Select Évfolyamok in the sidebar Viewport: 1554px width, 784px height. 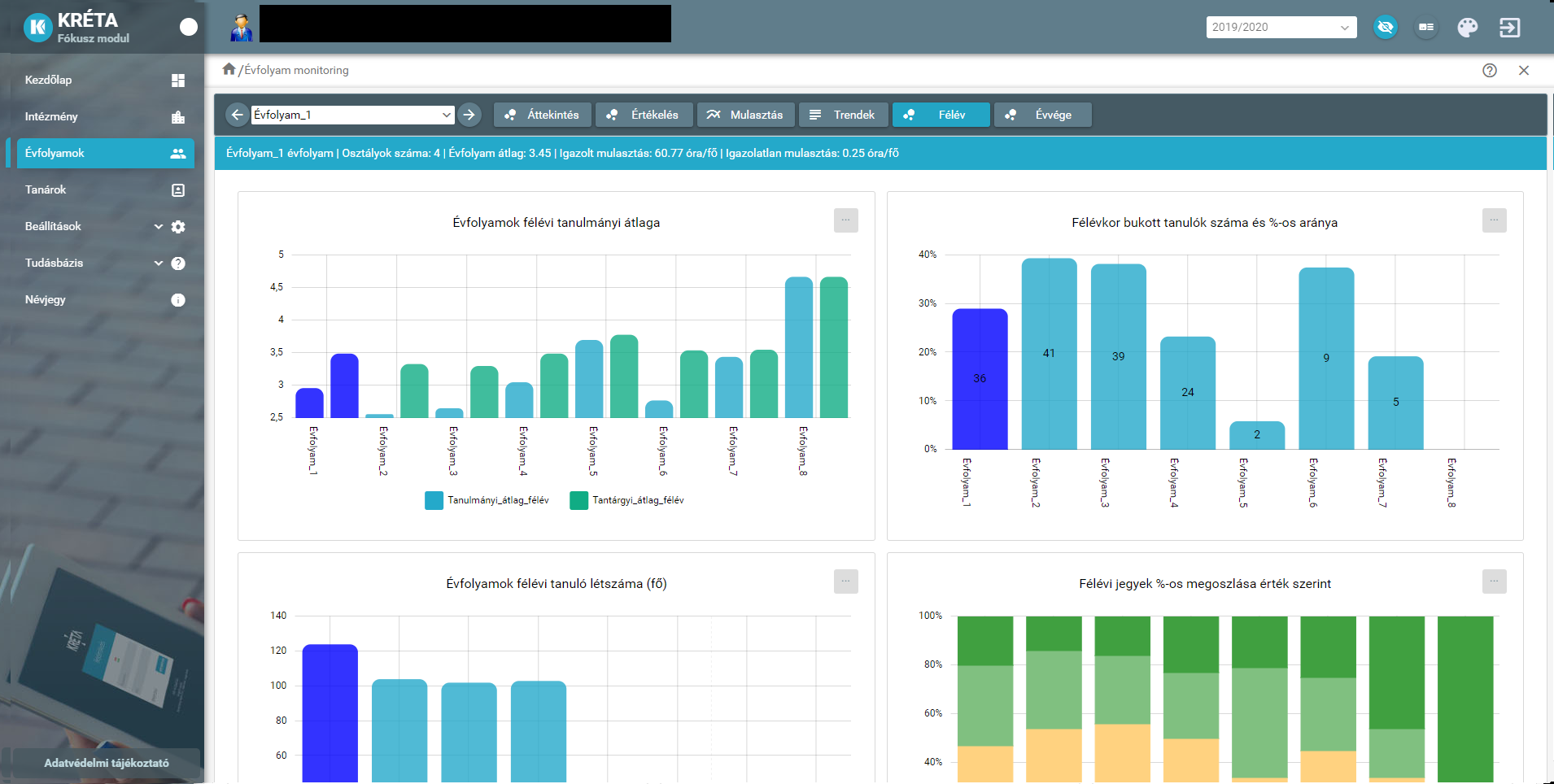pyautogui.click(x=106, y=153)
